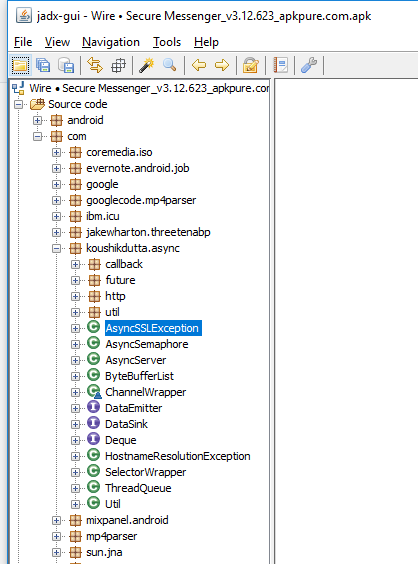The width and height of the screenshot is (418, 564).
Task: Collapse the com package
Action: coord(37,137)
